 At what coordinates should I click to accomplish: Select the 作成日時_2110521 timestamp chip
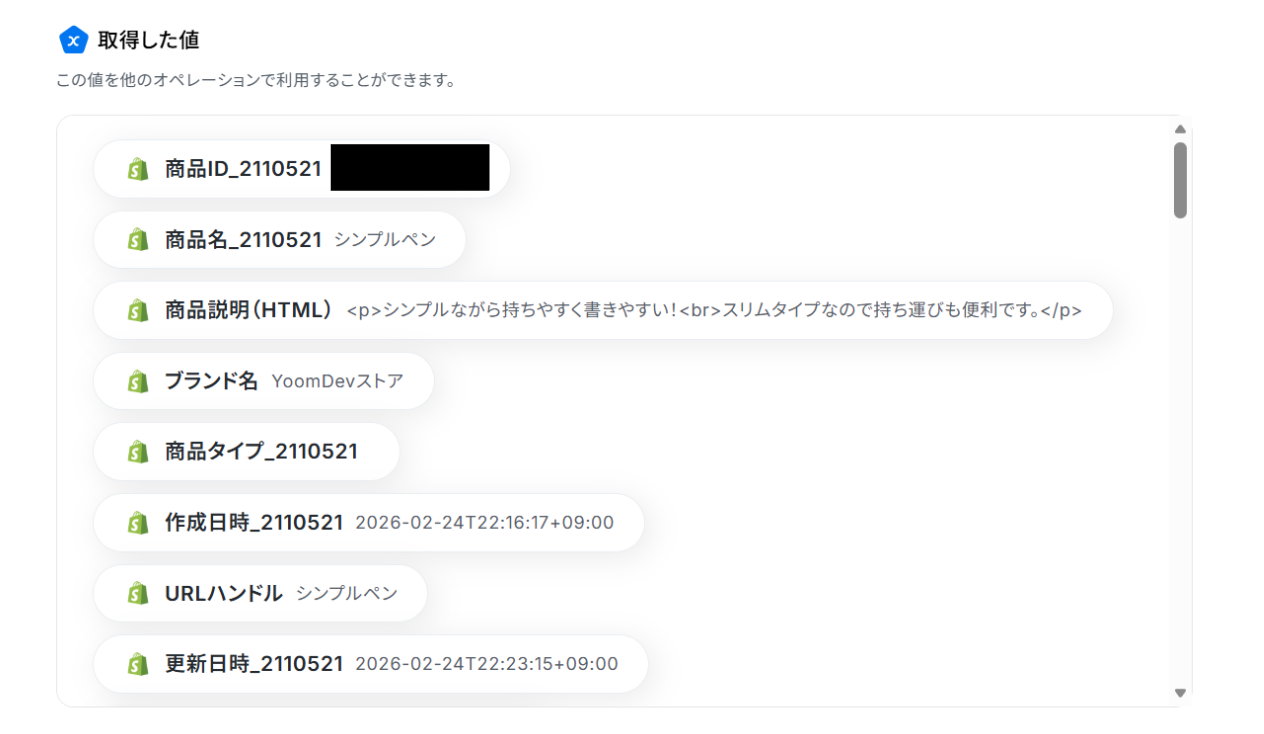click(x=368, y=523)
